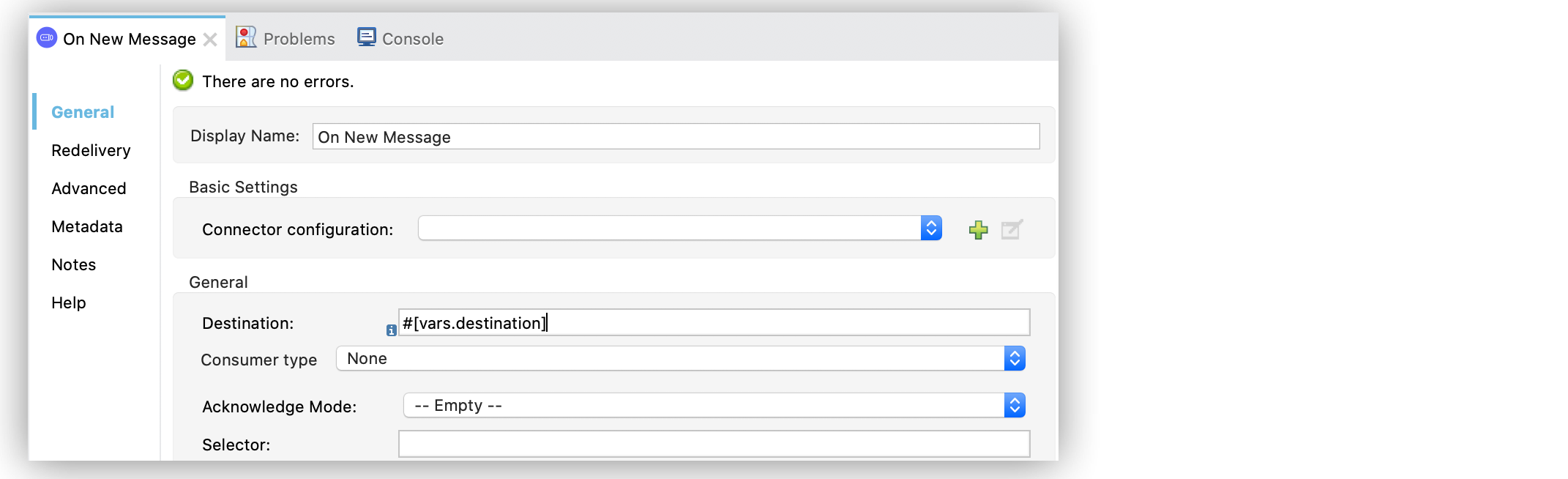Open the Redelivery section
The width and height of the screenshot is (1568, 479).
pos(91,151)
